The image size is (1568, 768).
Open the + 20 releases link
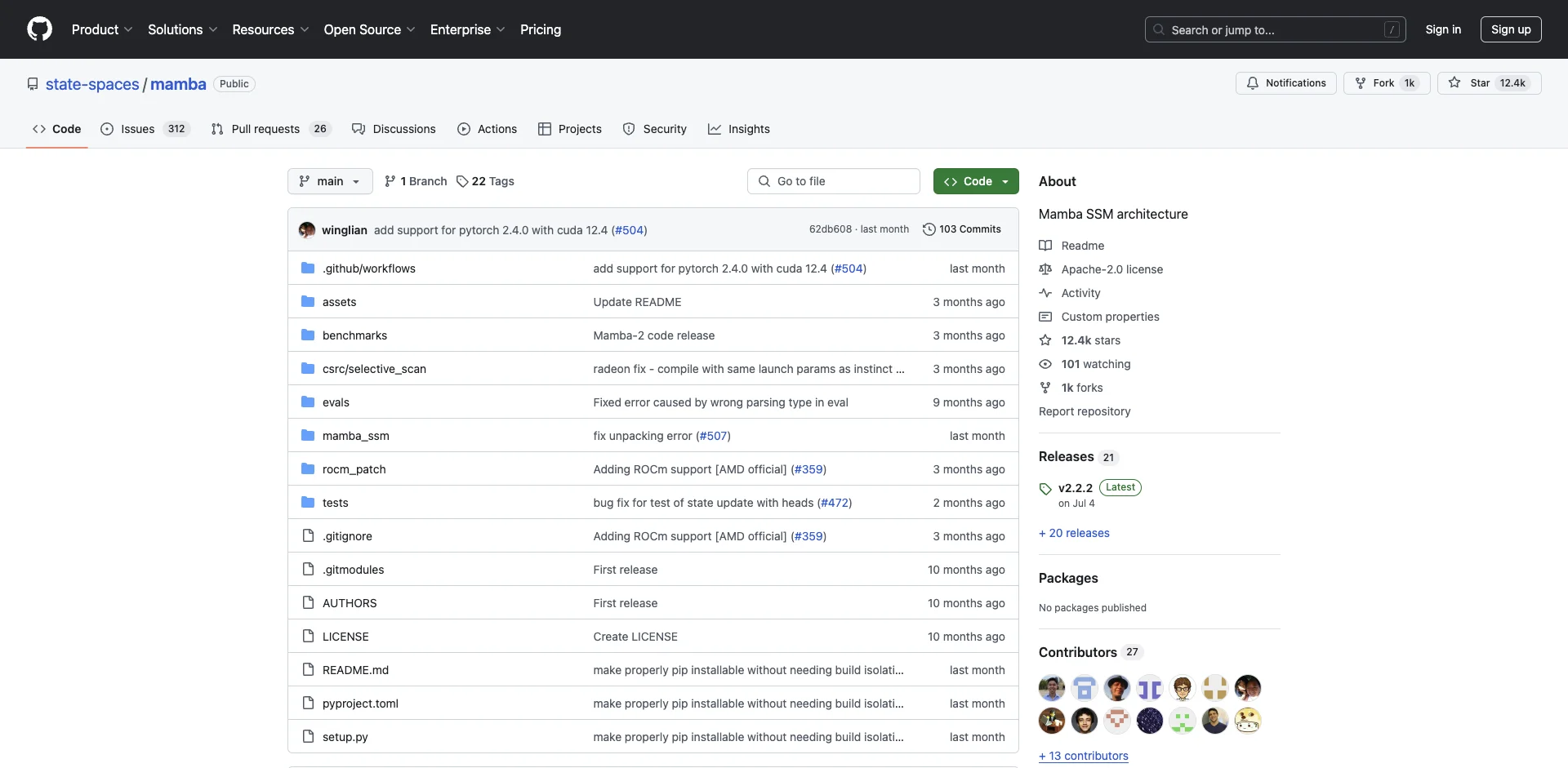1074,533
